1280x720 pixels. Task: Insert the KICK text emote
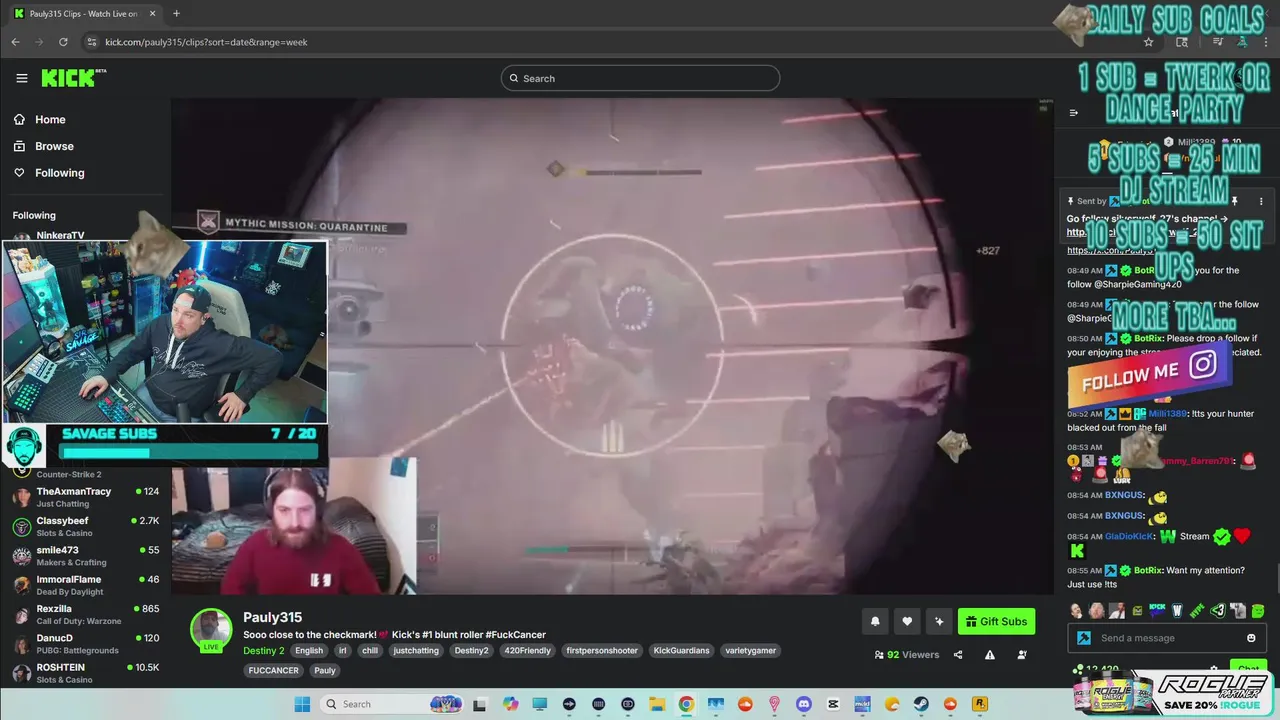click(1157, 610)
